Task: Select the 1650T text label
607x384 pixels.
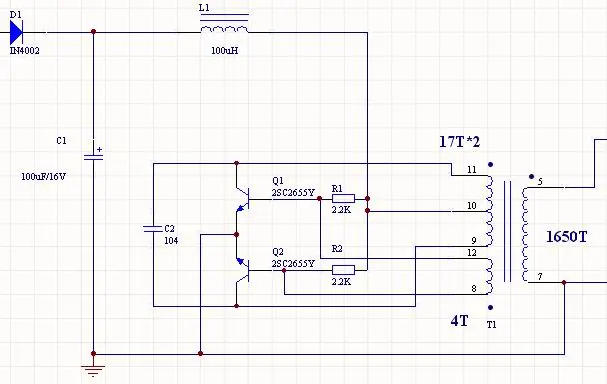Action: 566,237
